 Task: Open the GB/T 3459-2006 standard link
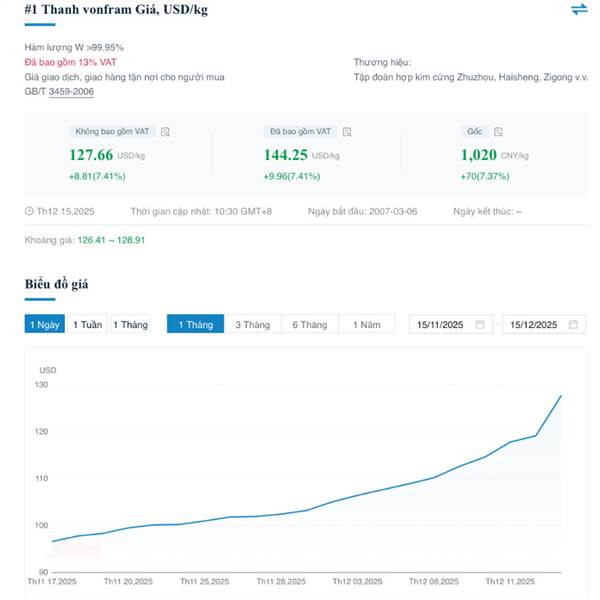tap(71, 91)
